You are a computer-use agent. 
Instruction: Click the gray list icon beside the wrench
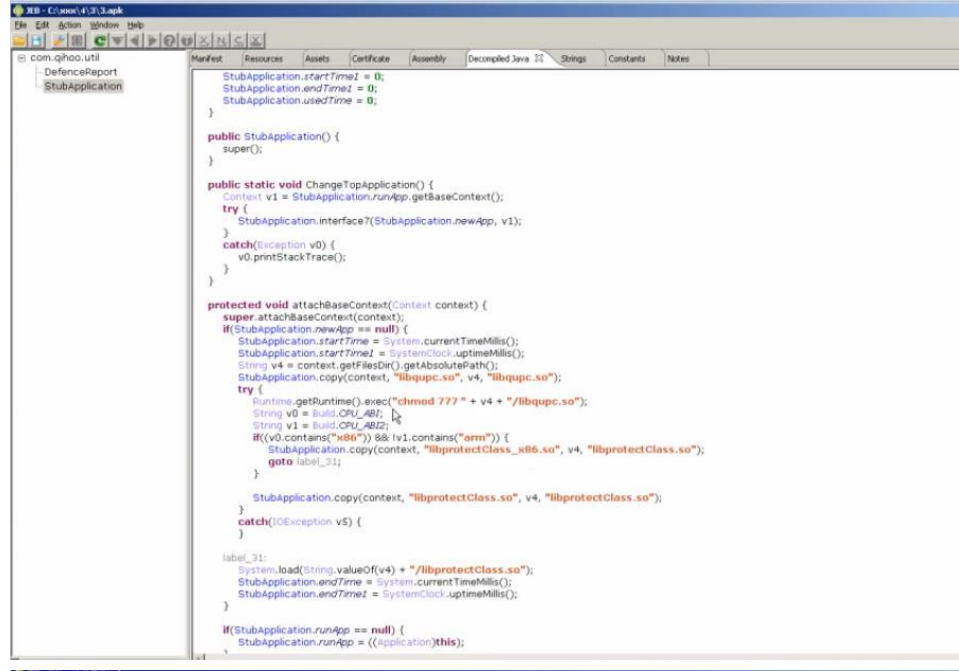tap(76, 41)
